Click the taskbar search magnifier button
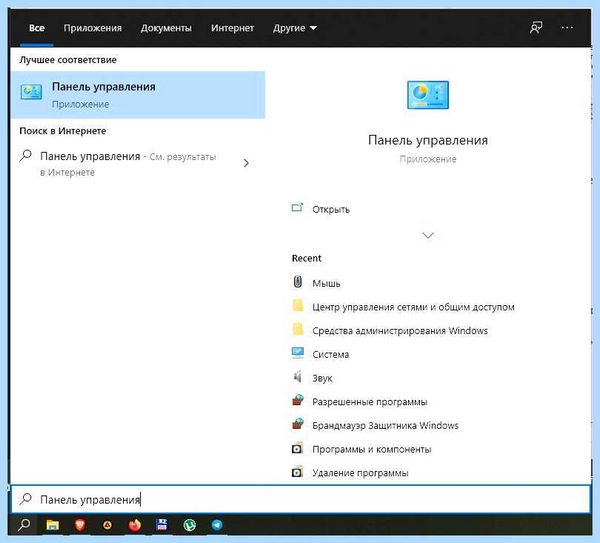Screen dimensions: 600x543 (x=24, y=525)
